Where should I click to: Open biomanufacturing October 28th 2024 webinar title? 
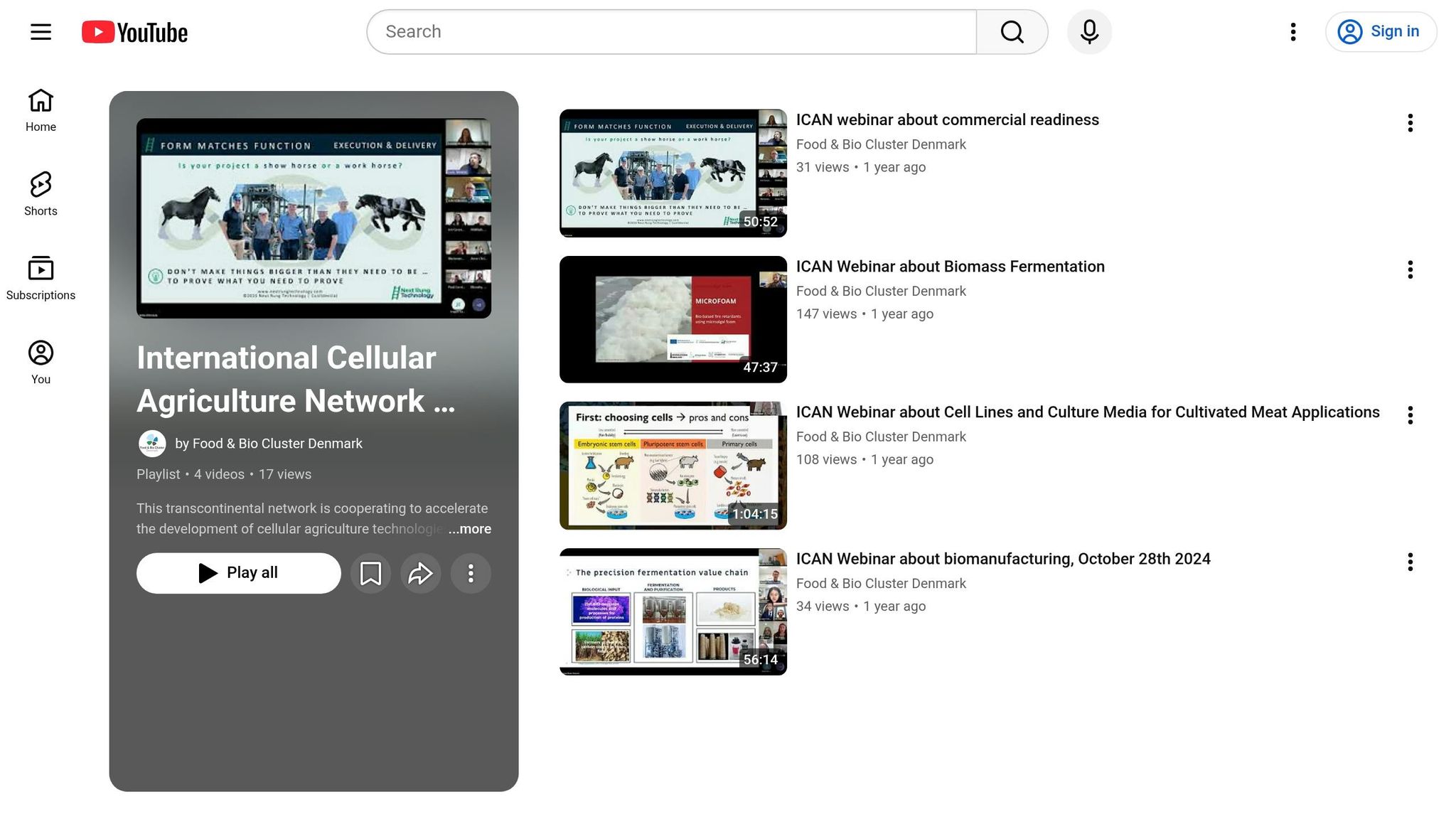[1003, 559]
